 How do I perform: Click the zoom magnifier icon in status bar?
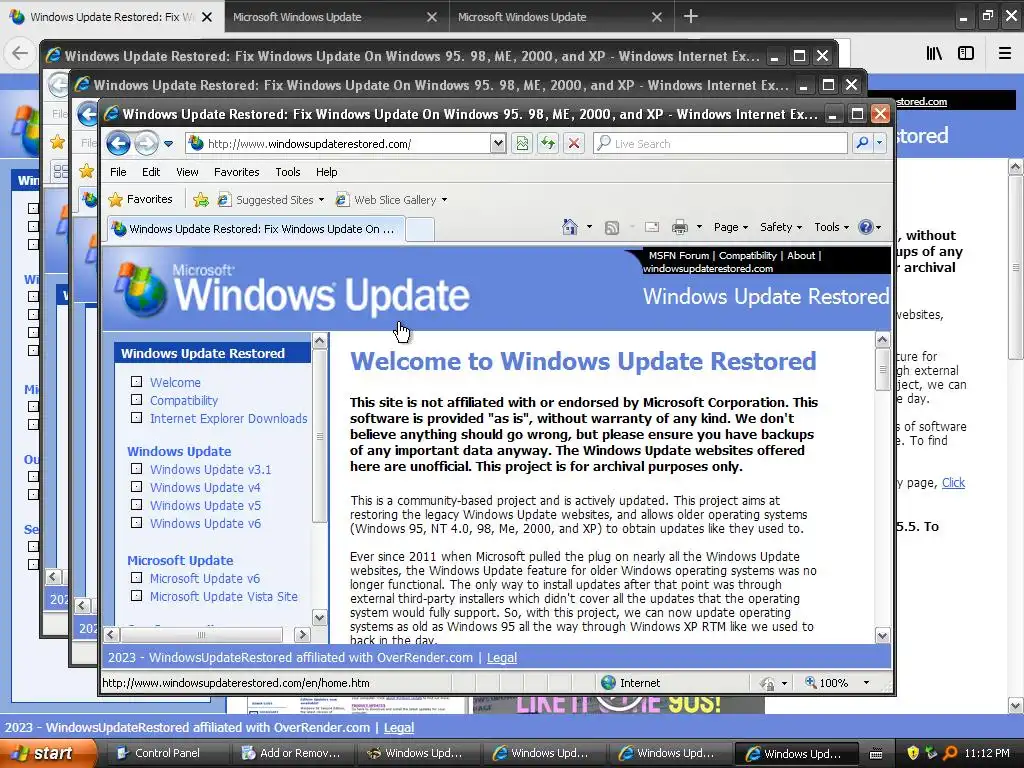click(810, 682)
